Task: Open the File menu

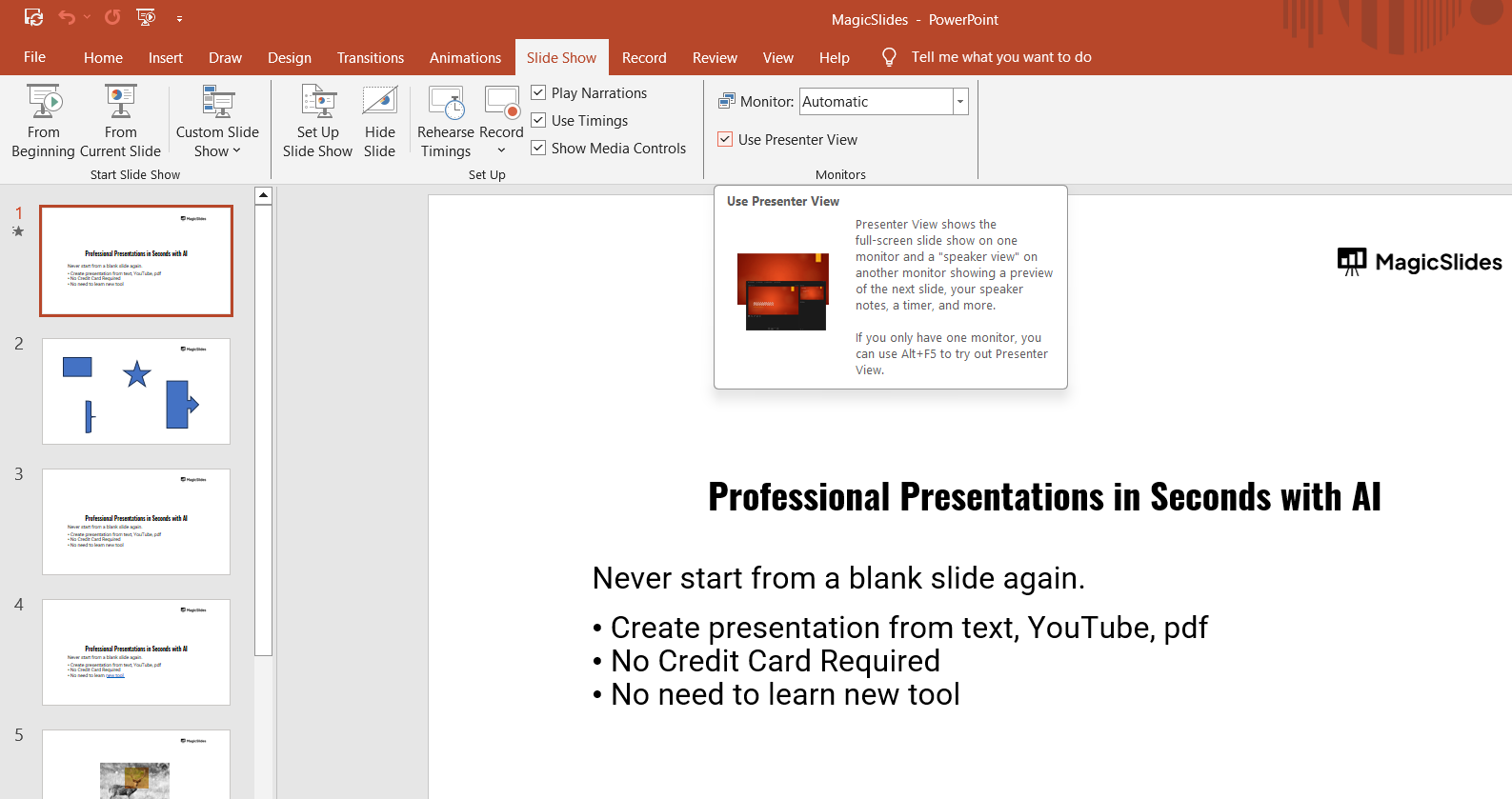Action: [34, 57]
